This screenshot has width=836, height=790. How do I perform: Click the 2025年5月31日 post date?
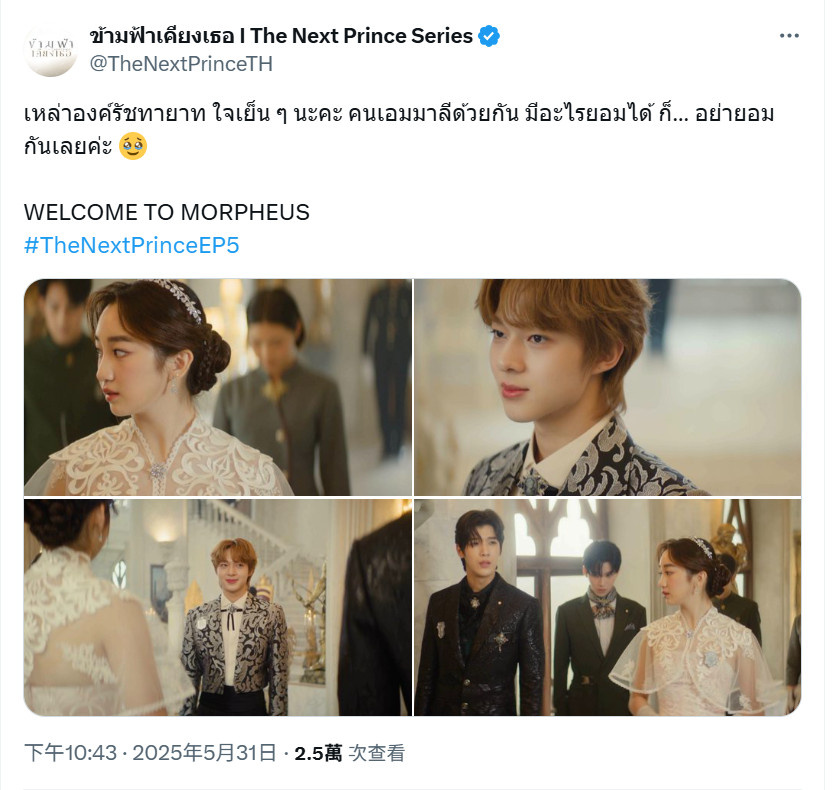tap(205, 753)
